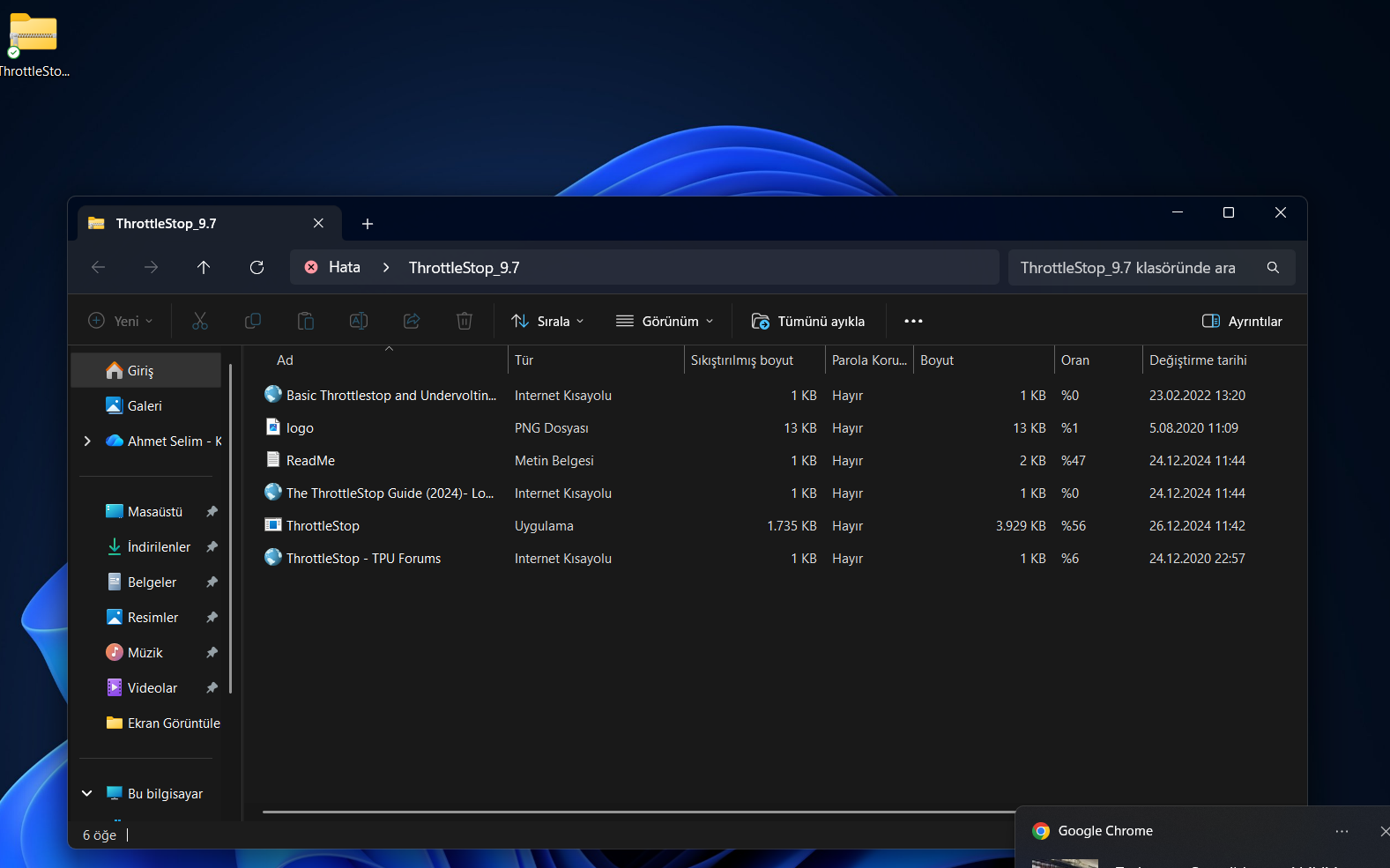Click the search magnifier icon
This screenshot has width=1390, height=868.
[x=1273, y=267]
